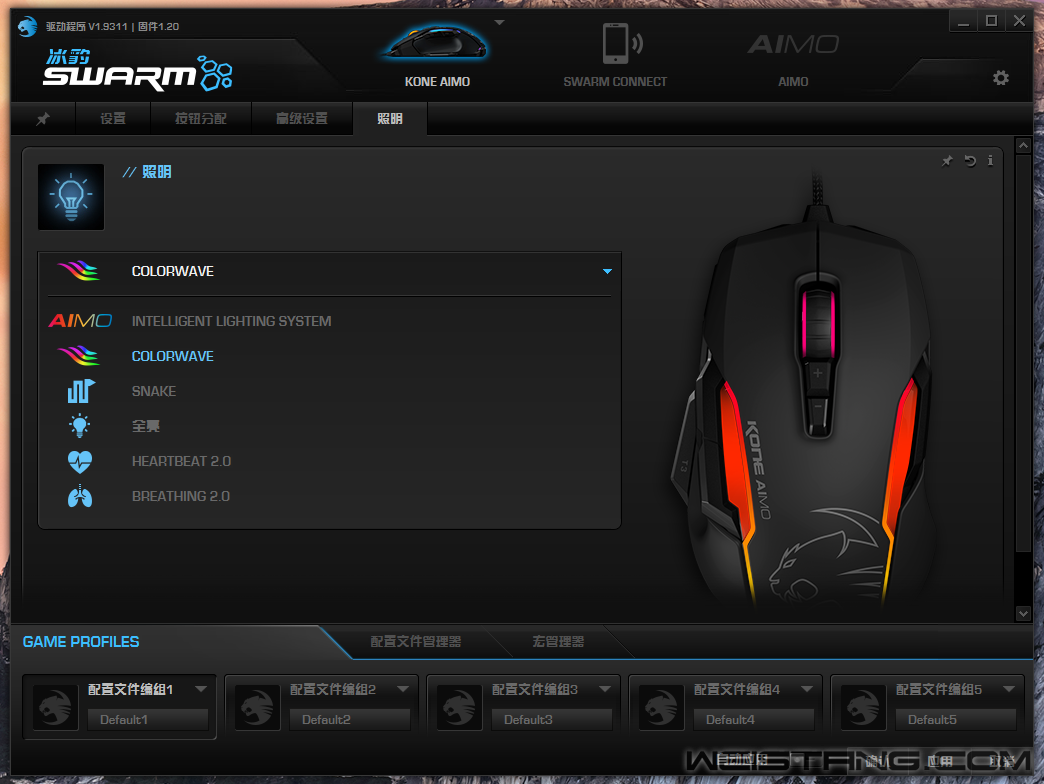Expand the 配置文件编组2 profile dropdown arrow
The width and height of the screenshot is (1044, 784).
click(x=403, y=689)
